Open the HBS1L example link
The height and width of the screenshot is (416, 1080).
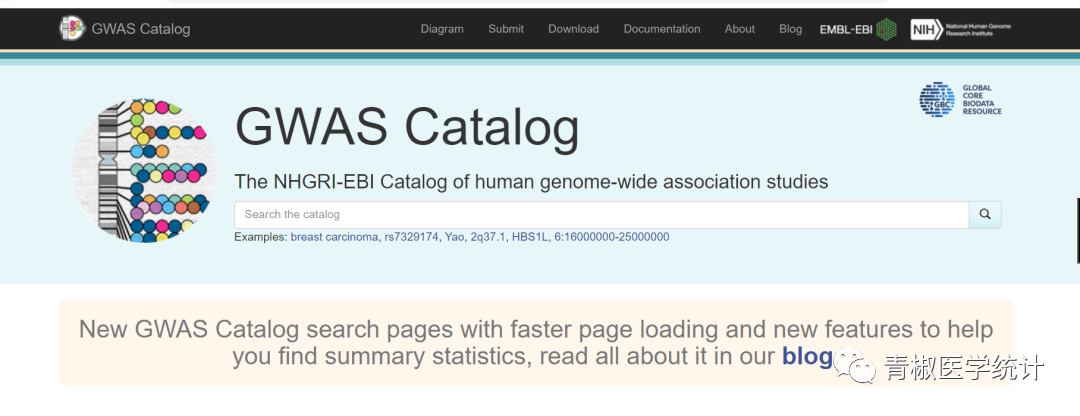click(x=529, y=237)
